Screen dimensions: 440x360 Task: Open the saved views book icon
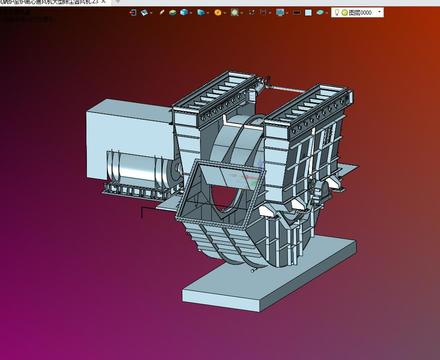(144, 13)
